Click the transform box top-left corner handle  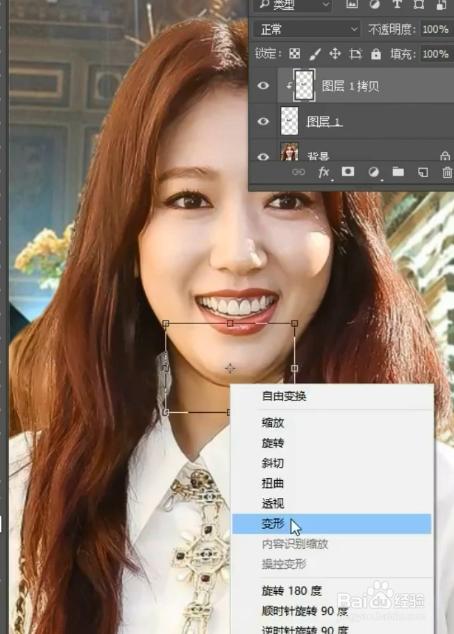pos(165,323)
